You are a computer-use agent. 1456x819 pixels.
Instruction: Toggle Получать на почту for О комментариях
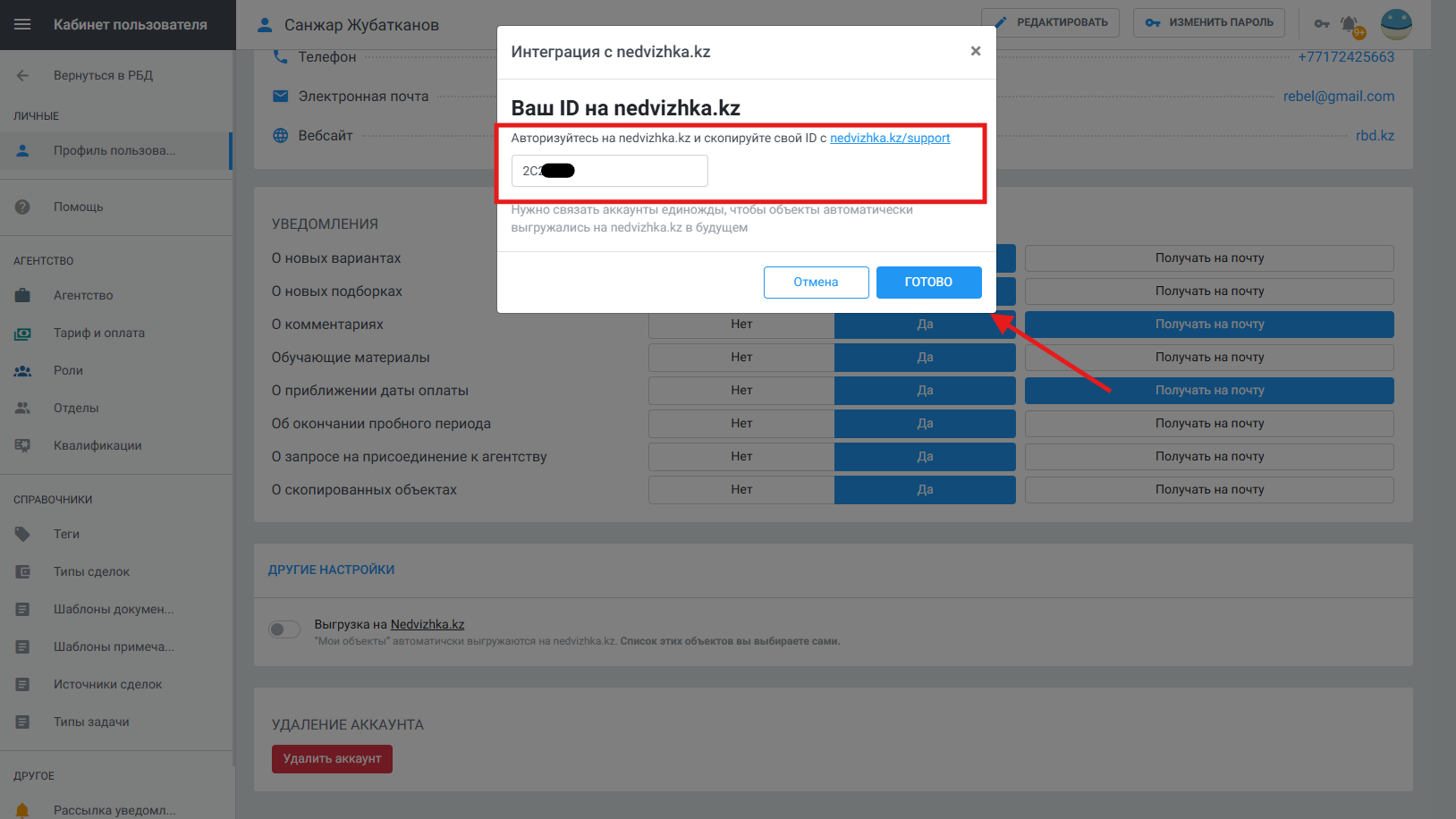[x=1209, y=325]
